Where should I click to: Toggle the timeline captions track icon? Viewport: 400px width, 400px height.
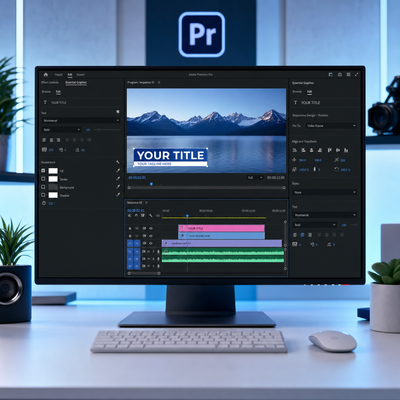point(158,216)
